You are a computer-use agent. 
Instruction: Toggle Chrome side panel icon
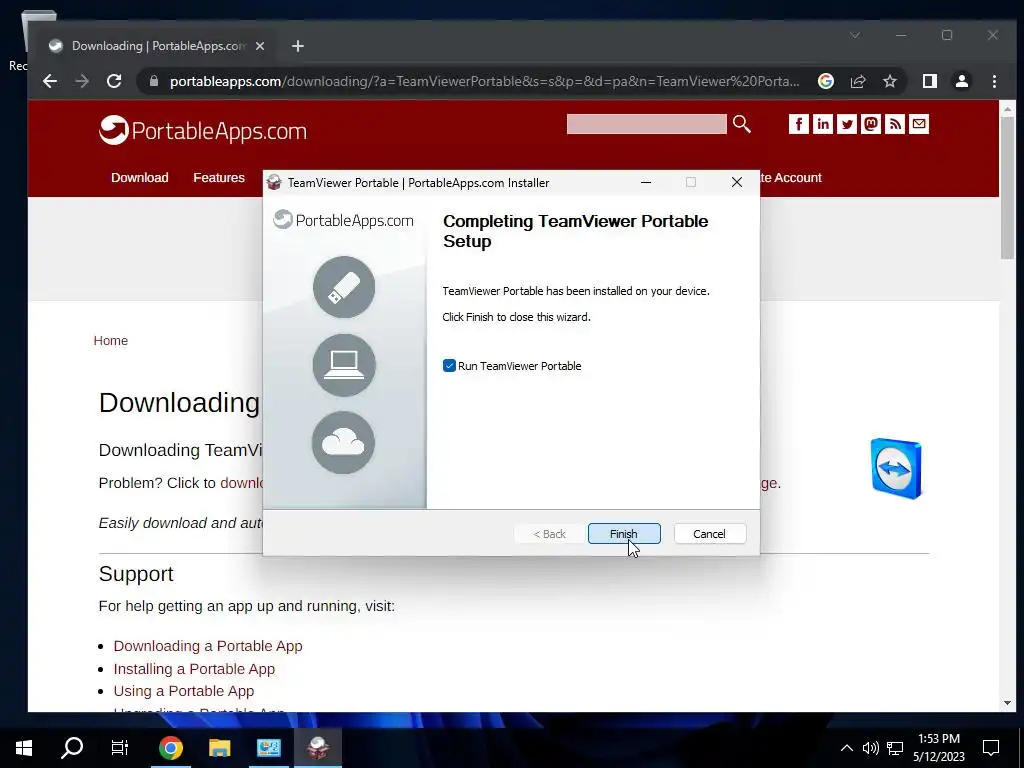point(929,81)
